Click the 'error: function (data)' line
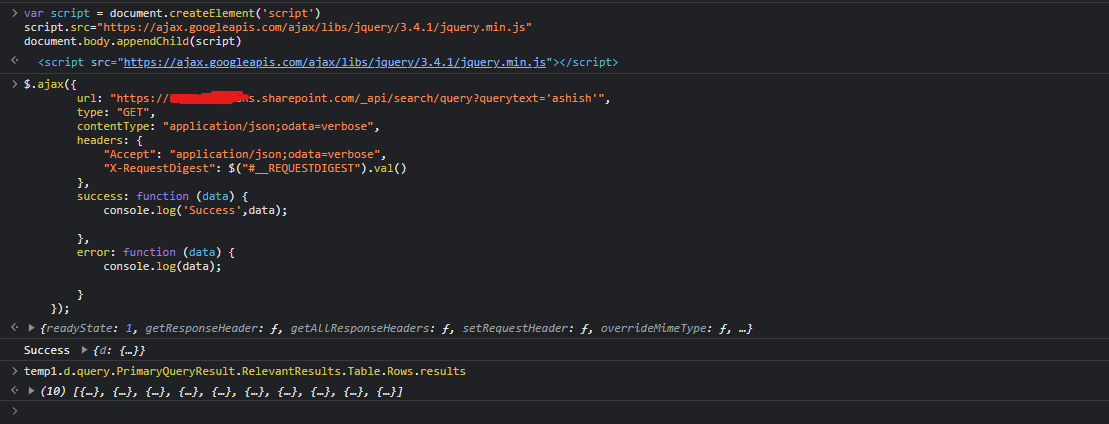The height and width of the screenshot is (424, 1109). [x=156, y=252]
